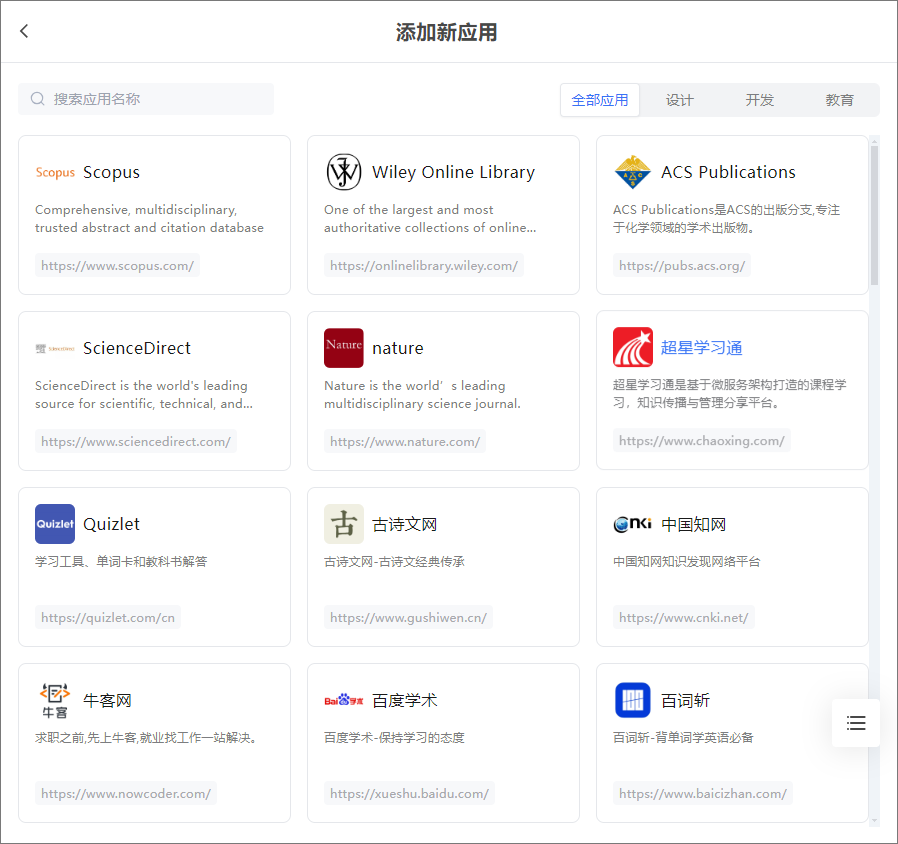
Task: Click the https://www.sciencedirect.com/ URL
Action: pyautogui.click(x=136, y=441)
